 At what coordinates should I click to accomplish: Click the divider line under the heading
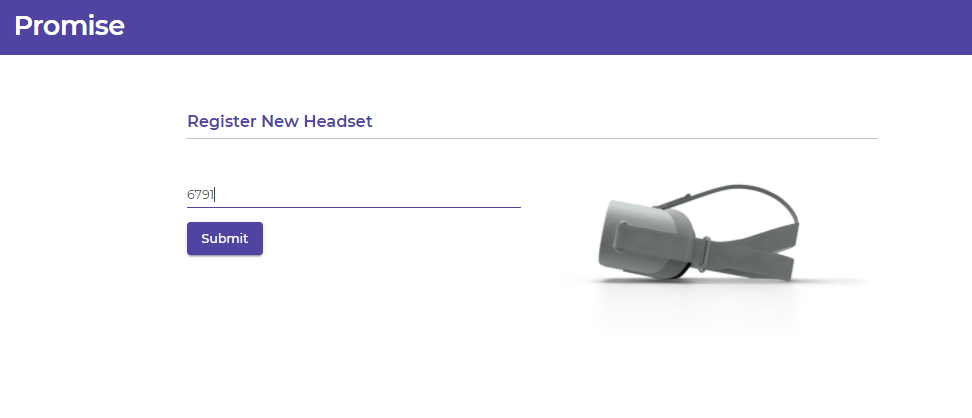[532, 138]
